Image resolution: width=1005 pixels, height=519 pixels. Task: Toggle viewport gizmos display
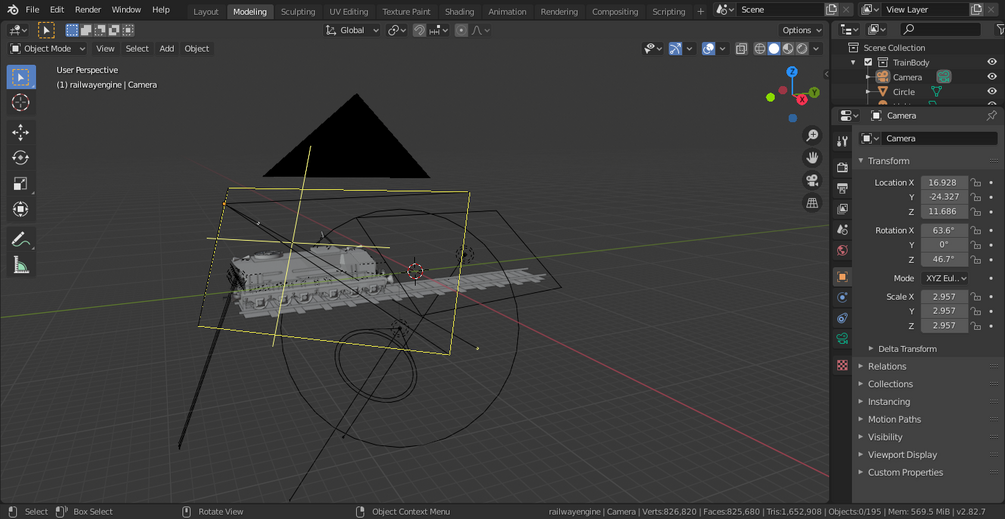pos(675,49)
